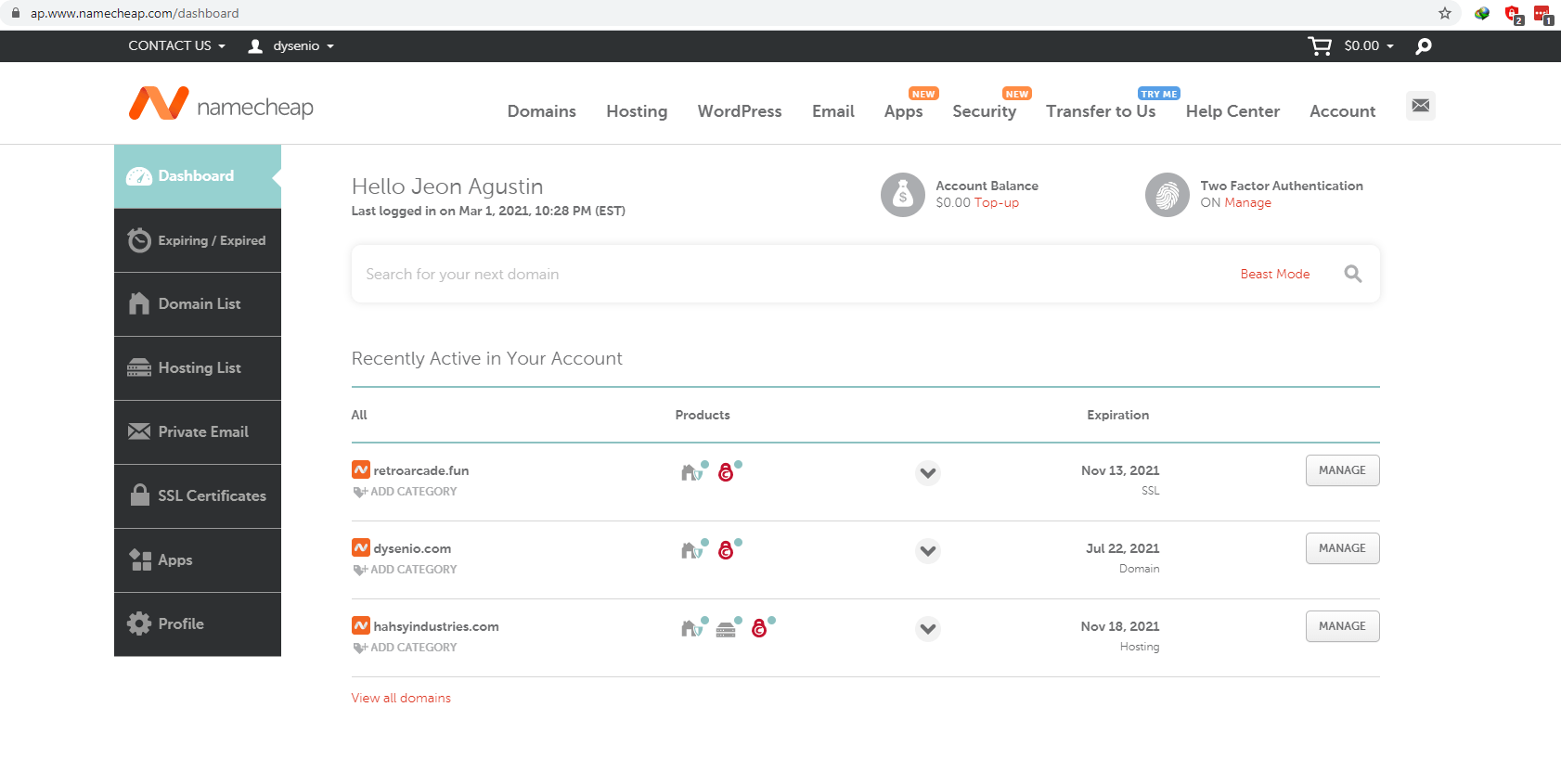Expand the hahsyindustries.com row chevron
The height and width of the screenshot is (784, 1561).
tap(927, 628)
